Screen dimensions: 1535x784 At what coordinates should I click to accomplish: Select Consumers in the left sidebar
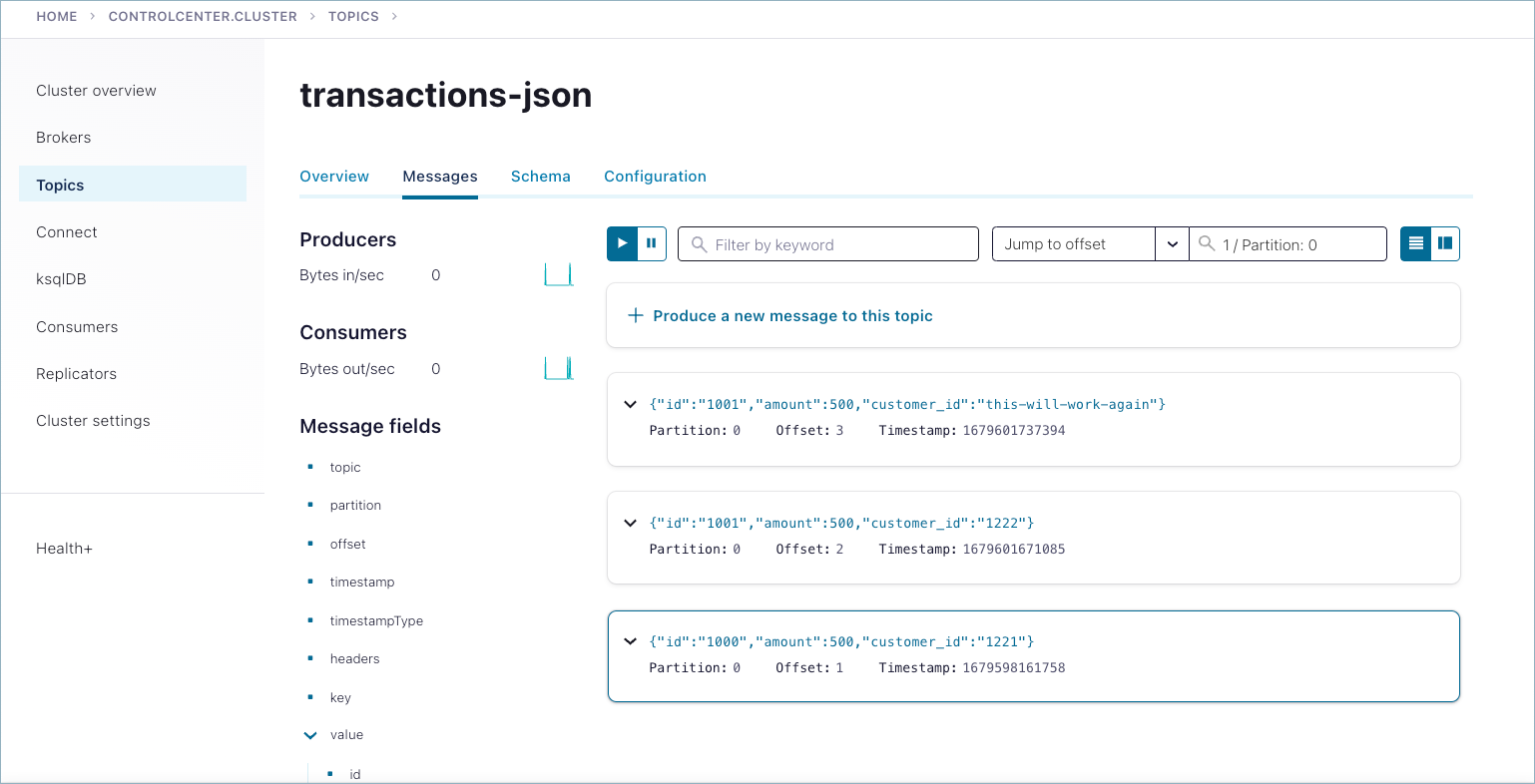(76, 326)
